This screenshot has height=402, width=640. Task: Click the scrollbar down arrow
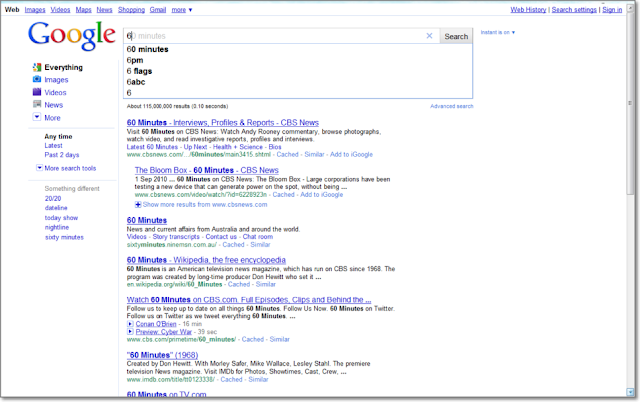coord(630,392)
